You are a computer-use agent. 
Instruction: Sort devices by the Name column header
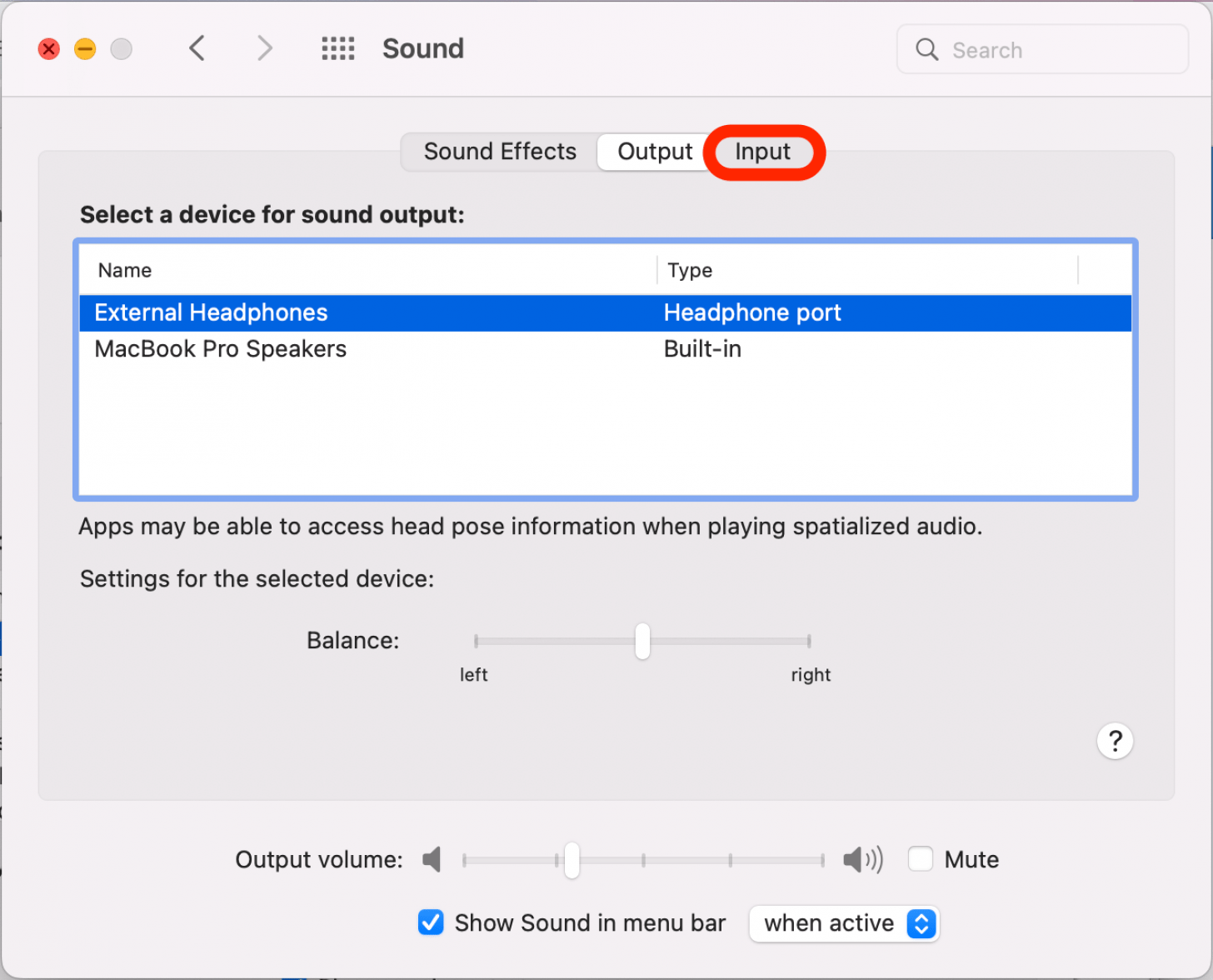point(125,270)
